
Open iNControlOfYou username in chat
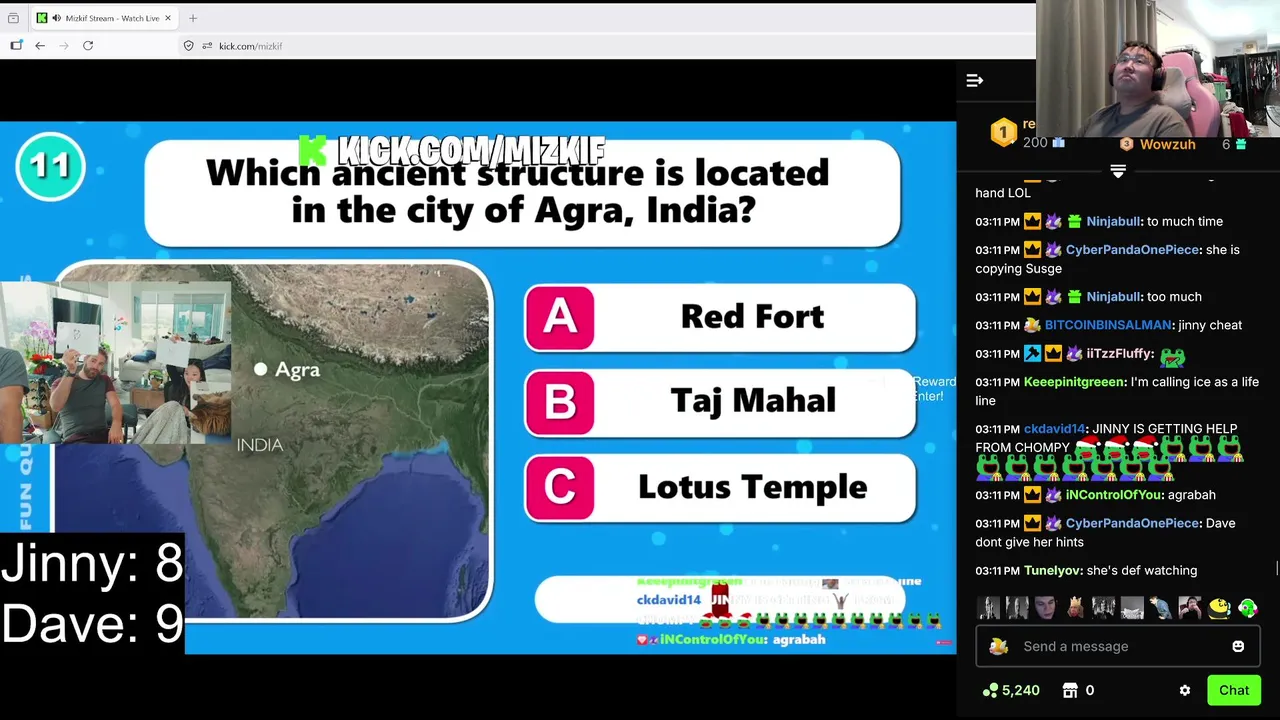[1114, 495]
